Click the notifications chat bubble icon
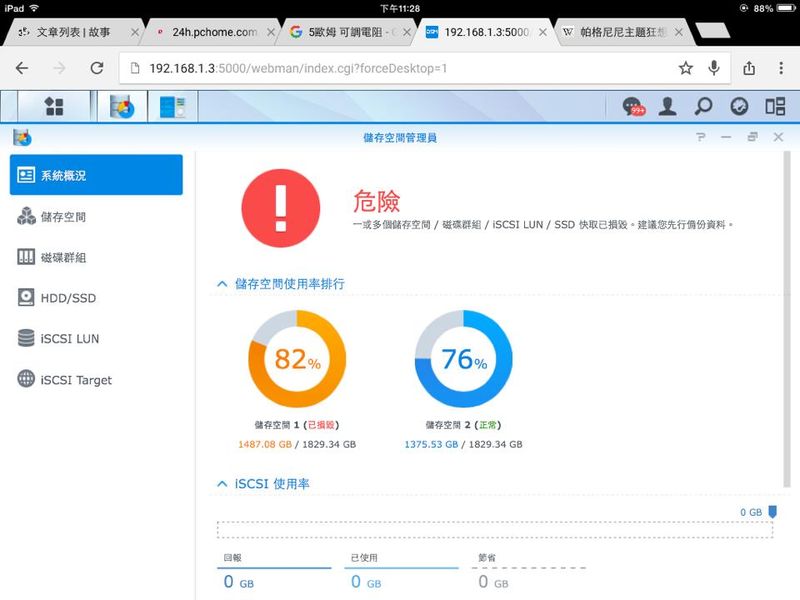The width and height of the screenshot is (800, 600). pos(633,106)
